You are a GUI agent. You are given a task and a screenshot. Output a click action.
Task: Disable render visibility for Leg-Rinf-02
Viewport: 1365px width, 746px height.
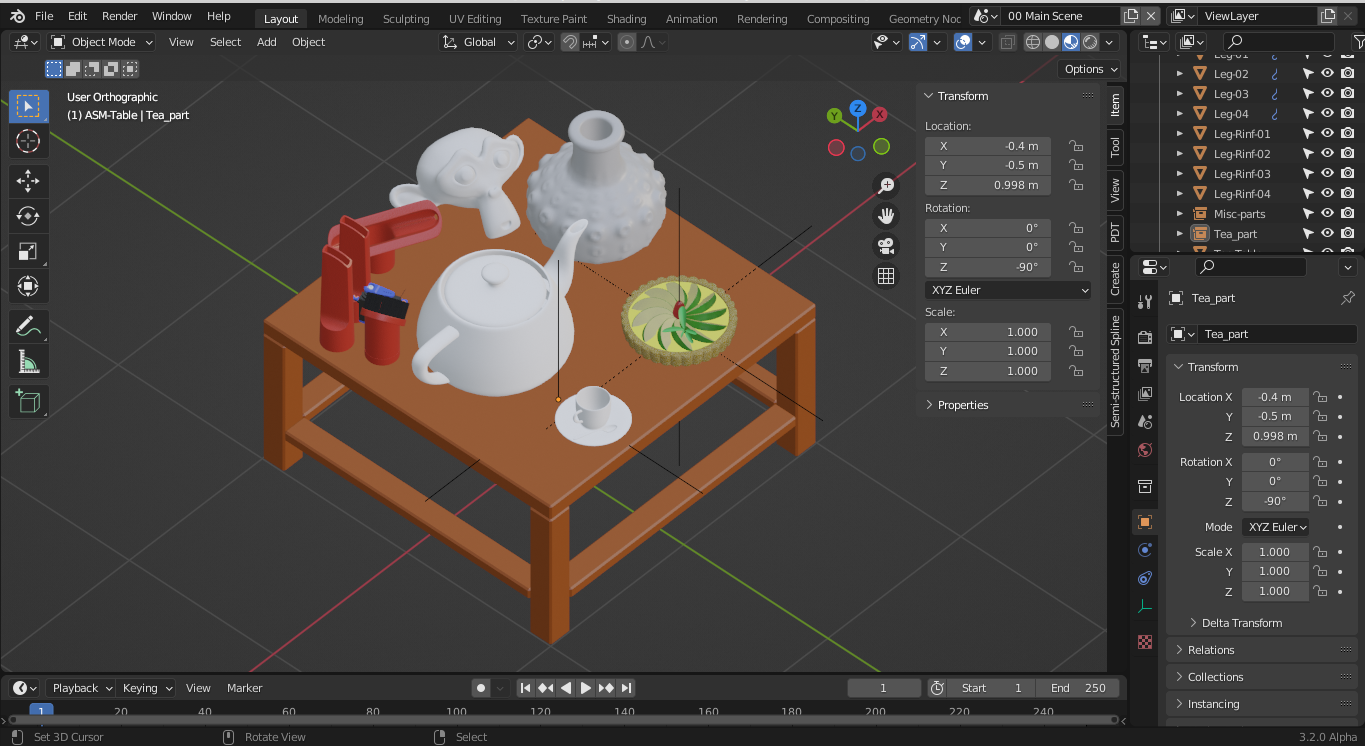pyautogui.click(x=1347, y=153)
